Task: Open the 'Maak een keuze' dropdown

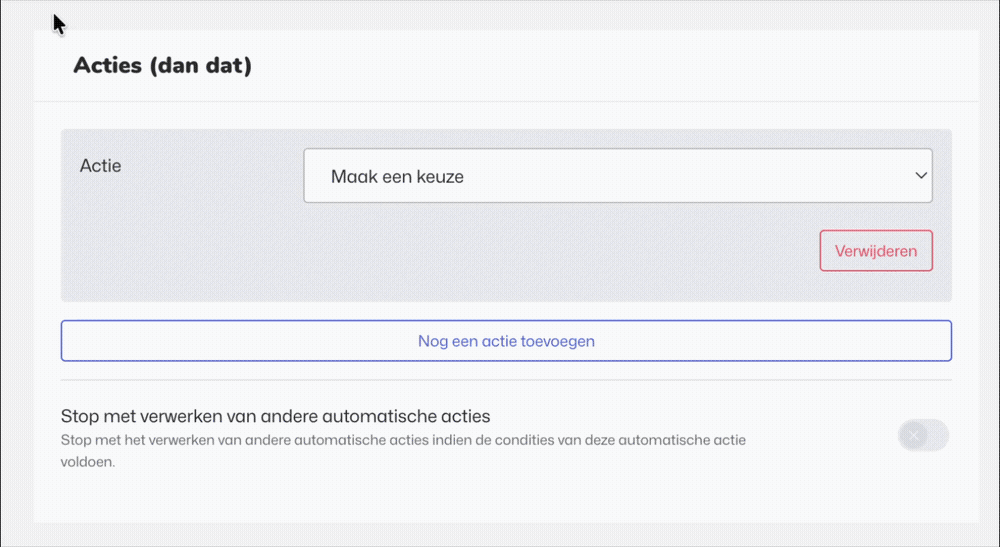Action: (x=617, y=176)
